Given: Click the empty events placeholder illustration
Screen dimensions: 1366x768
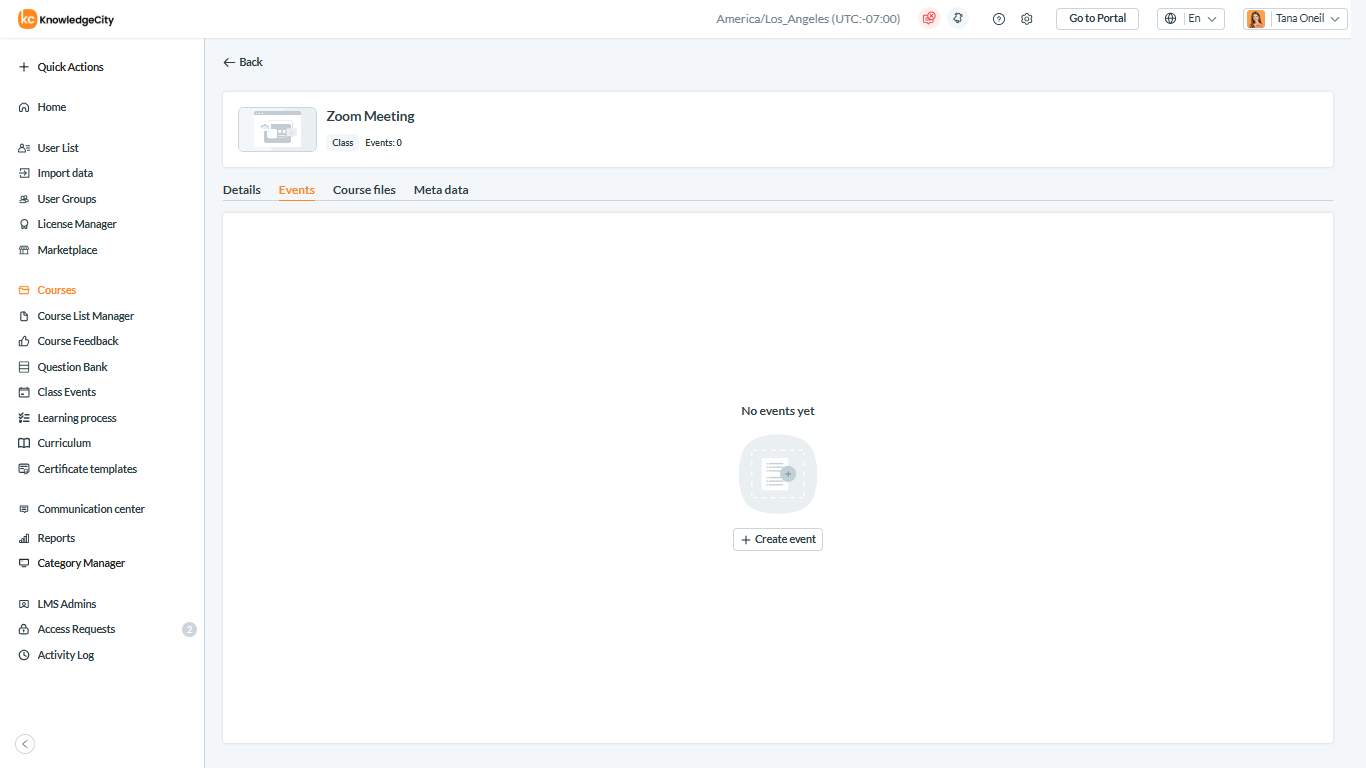Looking at the screenshot, I should (778, 474).
